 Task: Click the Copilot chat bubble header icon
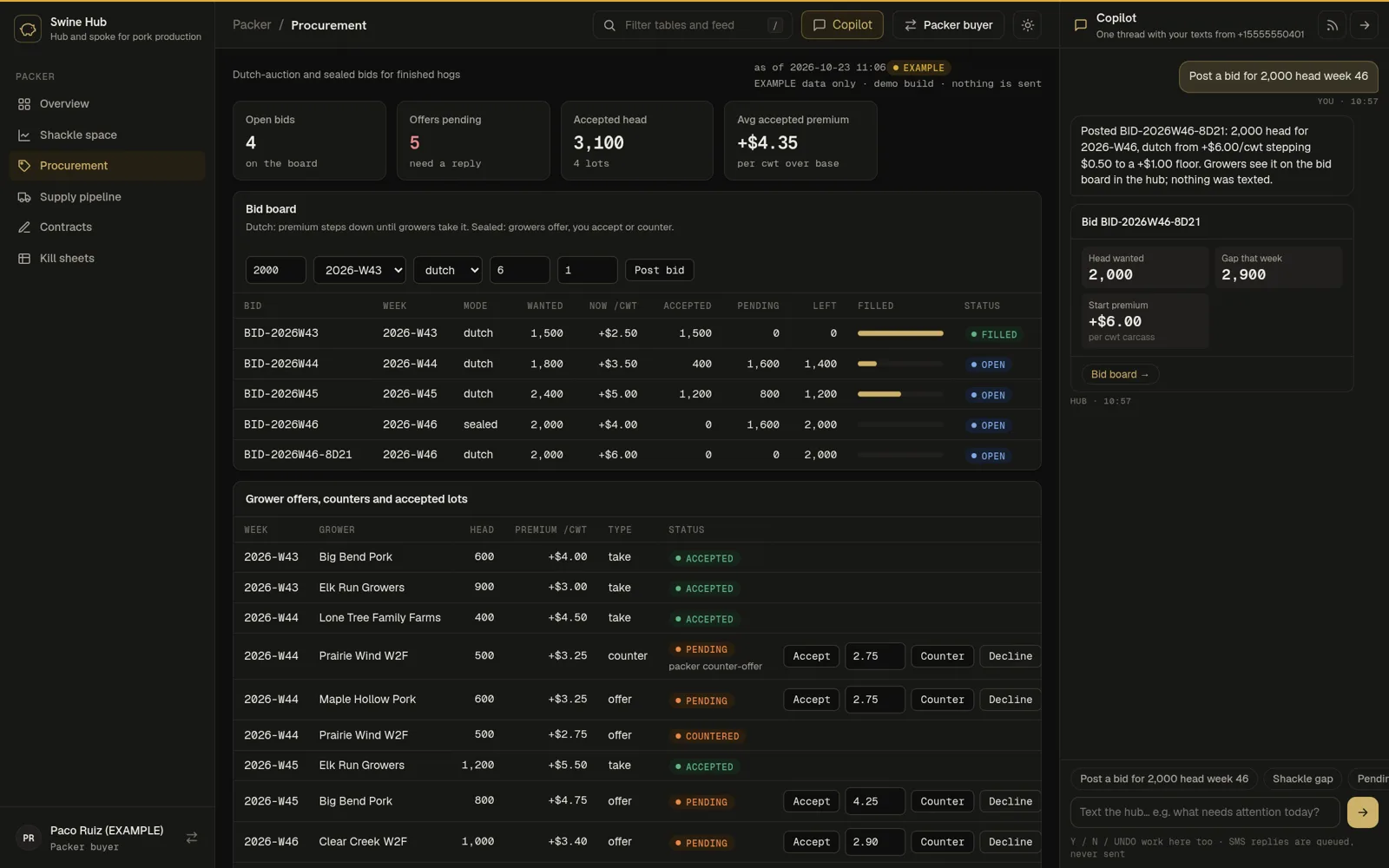1081,25
